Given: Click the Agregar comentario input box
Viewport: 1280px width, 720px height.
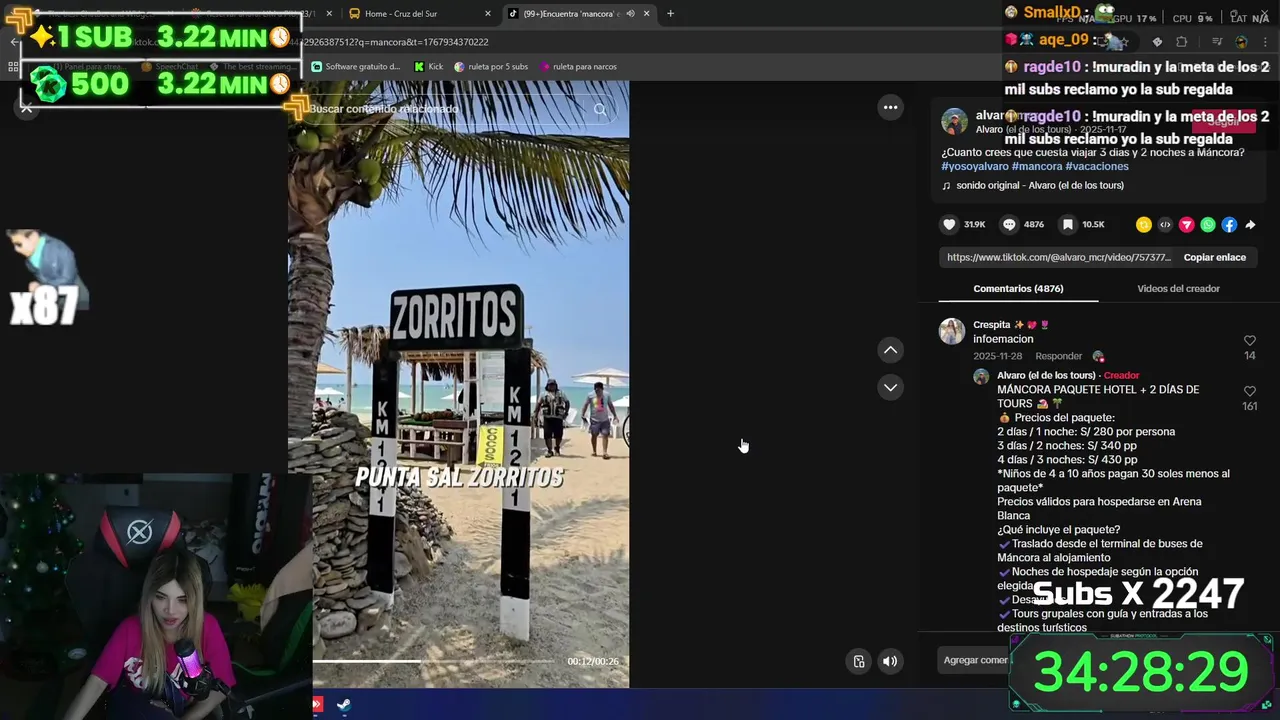Looking at the screenshot, I should (x=975, y=660).
